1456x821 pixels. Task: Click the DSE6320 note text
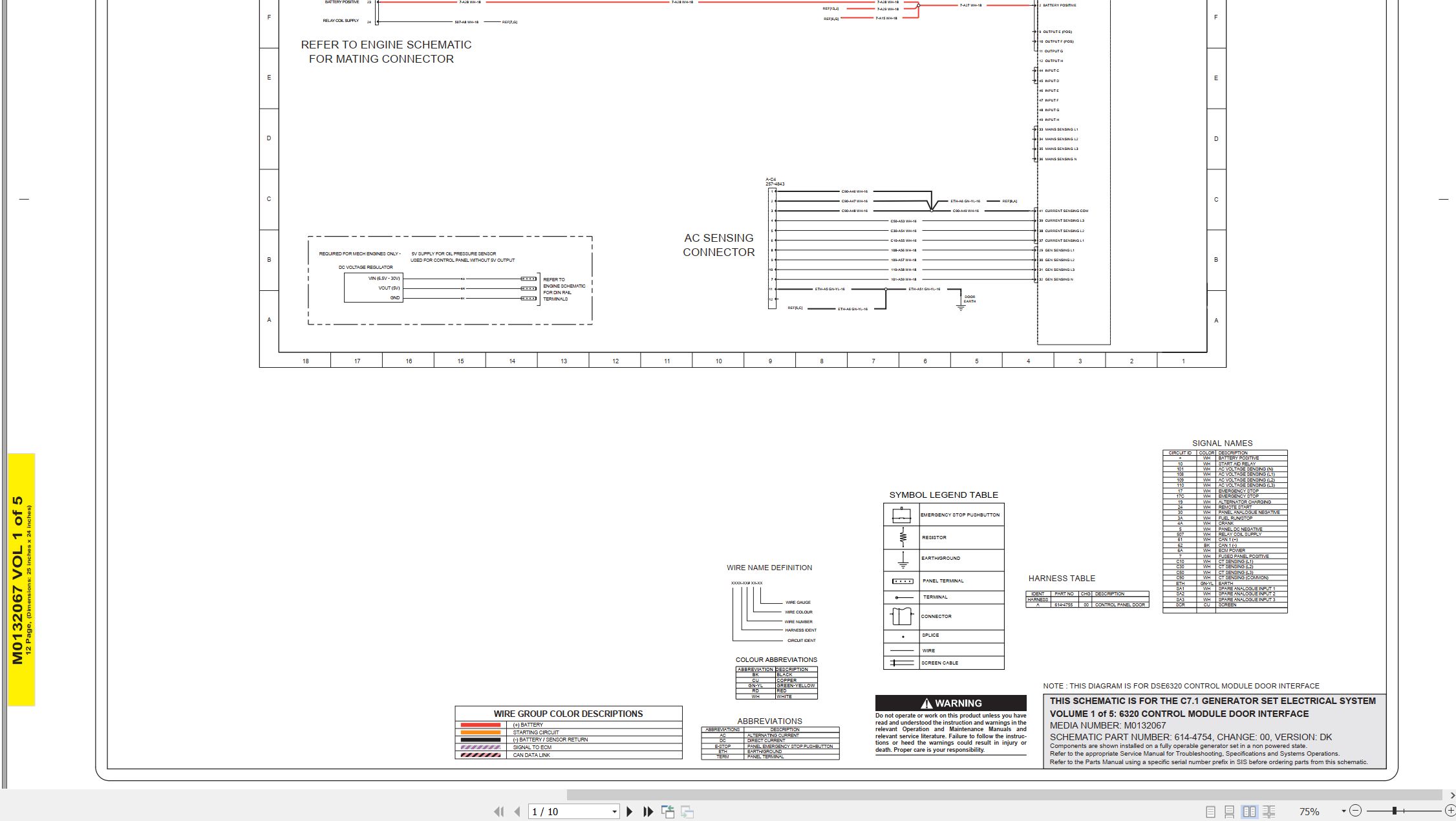coord(1181,686)
